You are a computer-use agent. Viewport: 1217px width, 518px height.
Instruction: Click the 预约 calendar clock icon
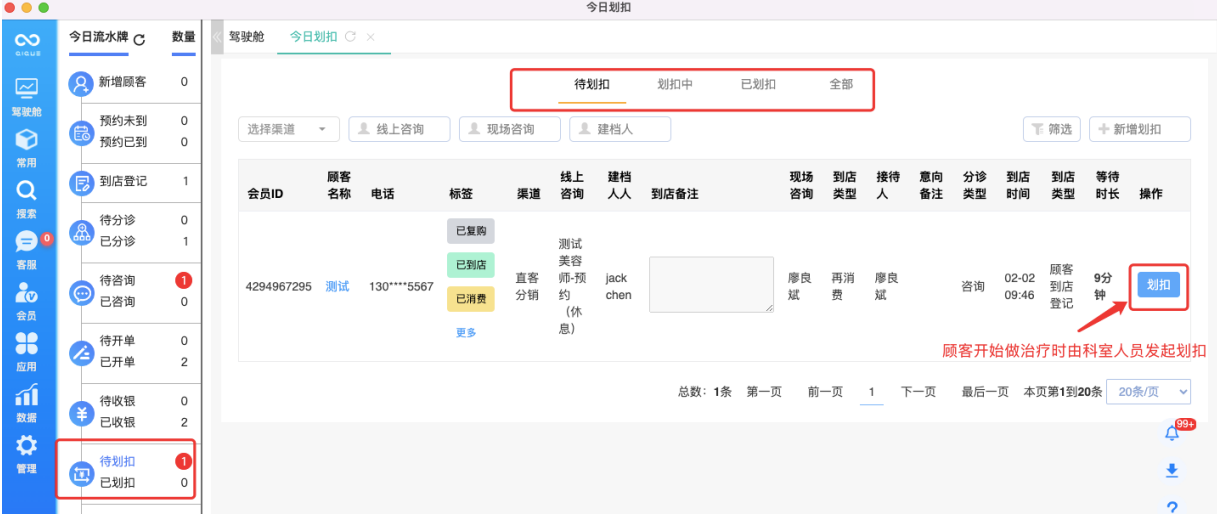(81, 132)
